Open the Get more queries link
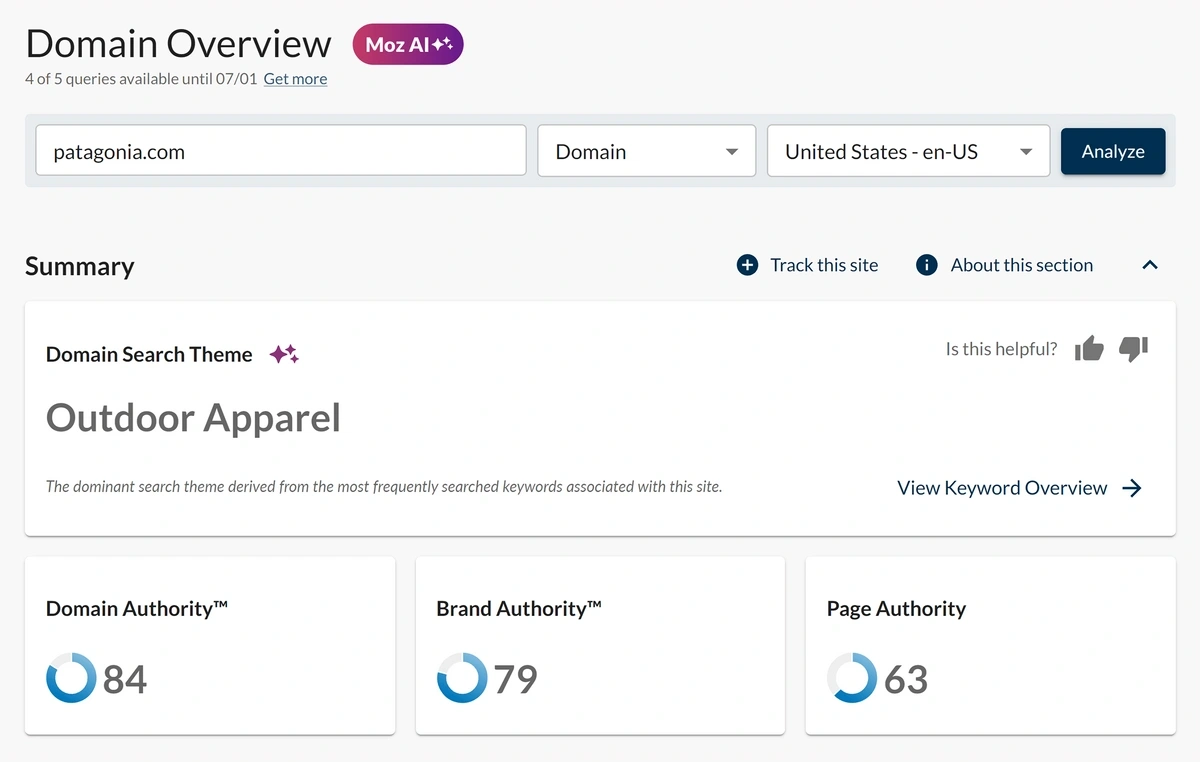 click(x=295, y=79)
